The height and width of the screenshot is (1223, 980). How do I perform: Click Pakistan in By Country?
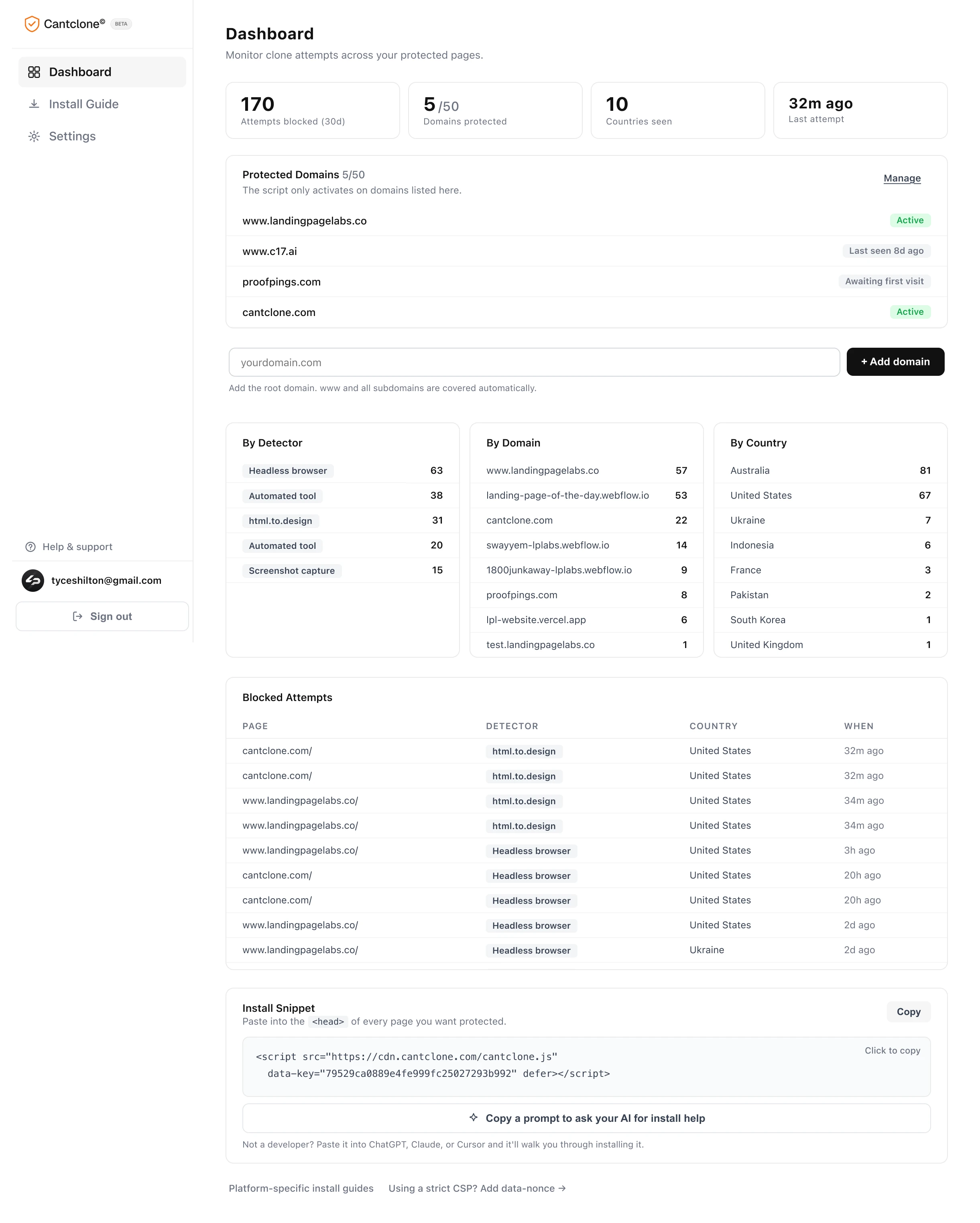(749, 595)
